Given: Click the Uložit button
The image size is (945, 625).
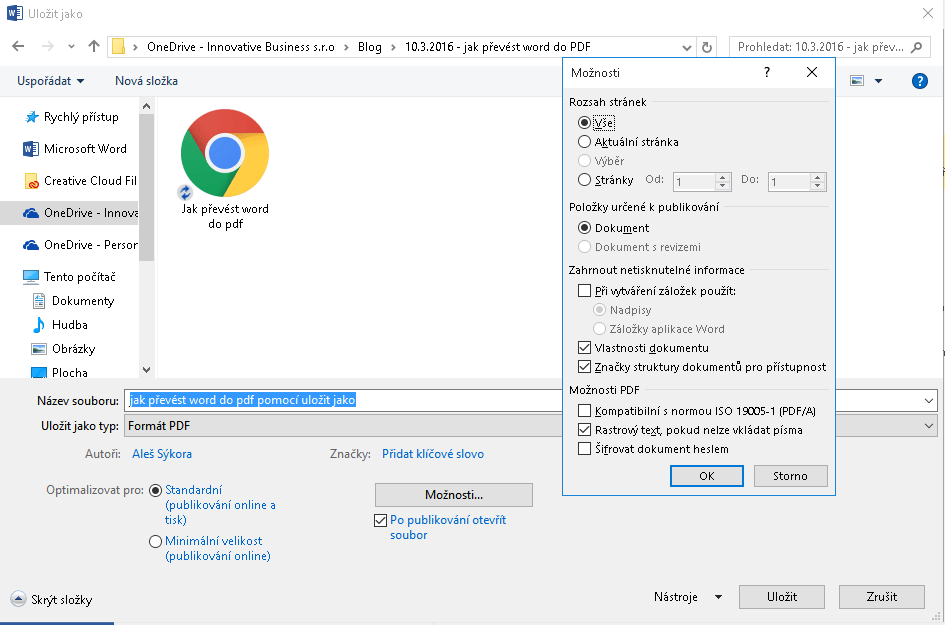Looking at the screenshot, I should [x=782, y=597].
